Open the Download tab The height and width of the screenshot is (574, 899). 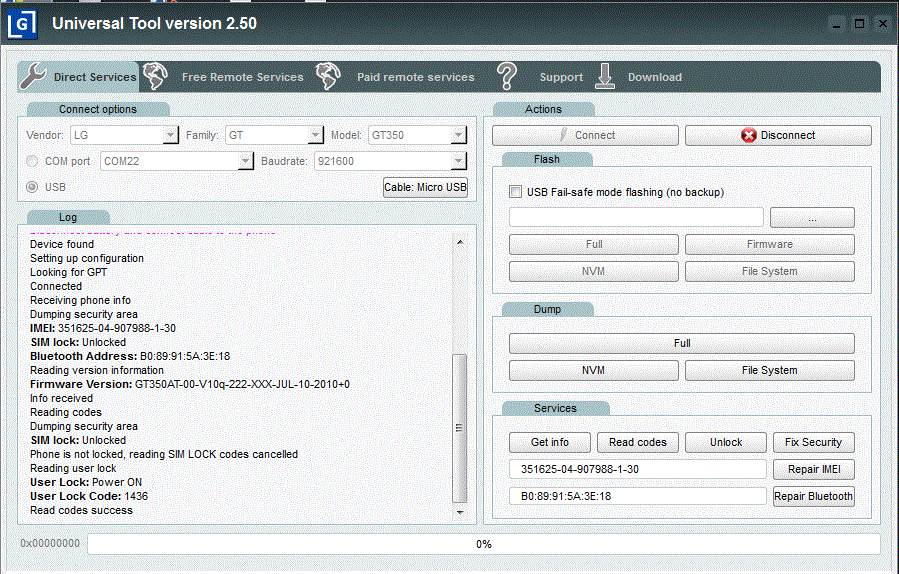[655, 77]
